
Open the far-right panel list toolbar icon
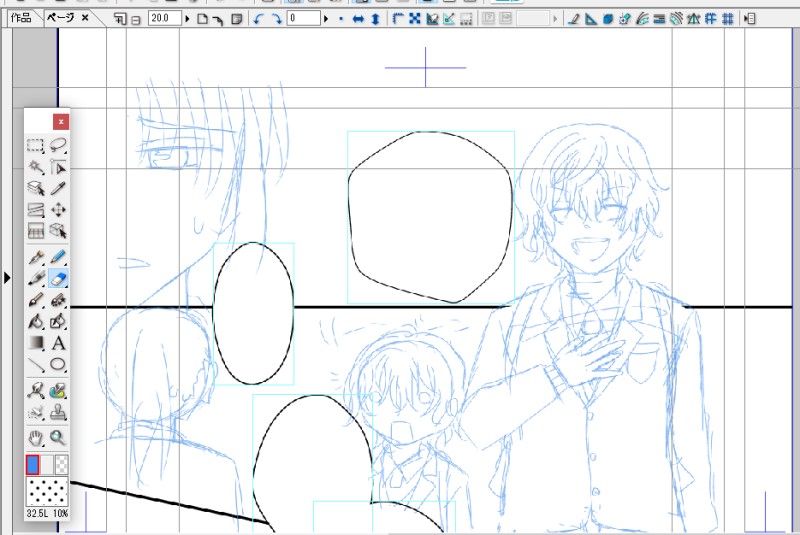click(749, 19)
